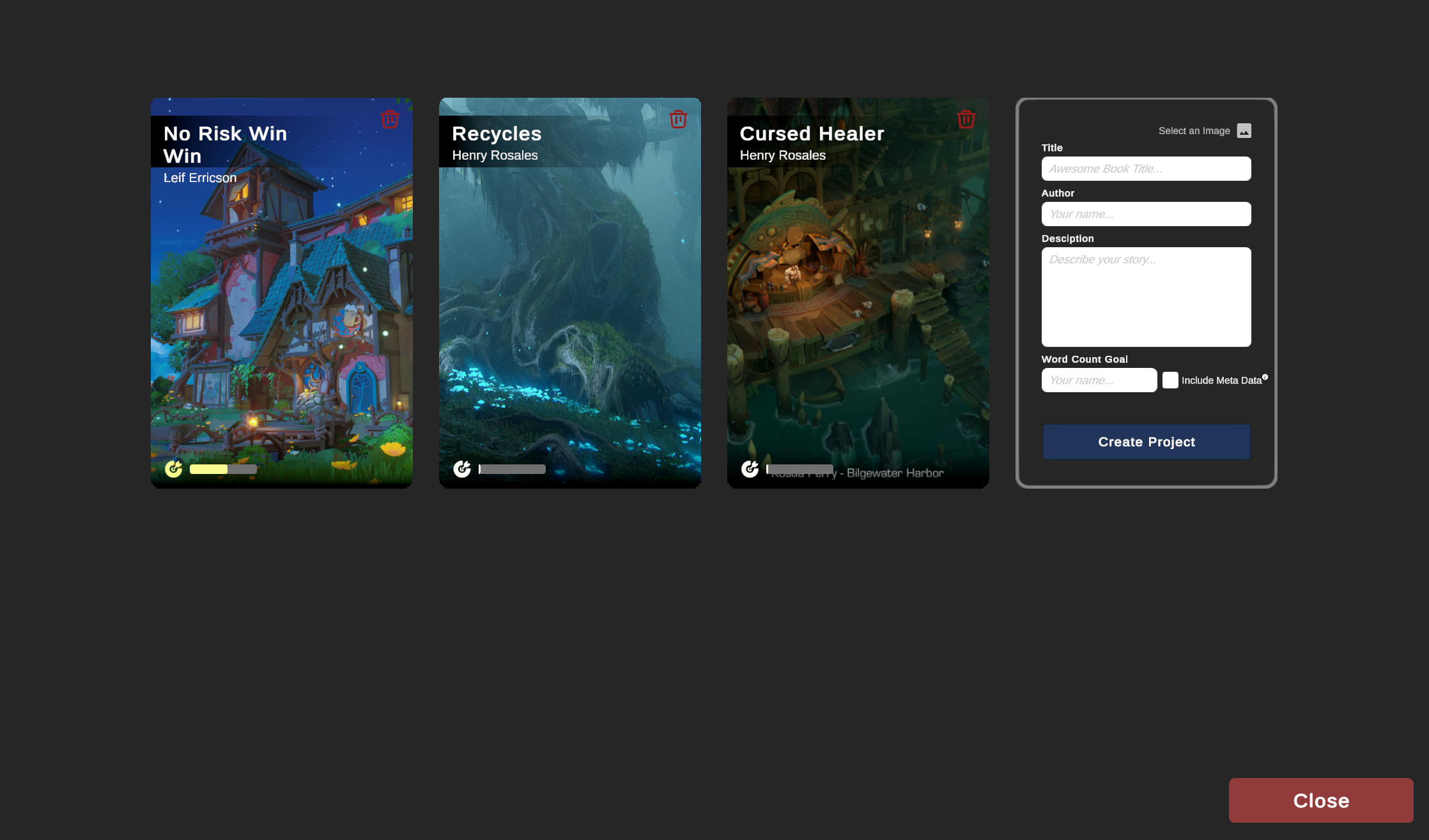Click the No Risk Win Win title text
The width and height of the screenshot is (1429, 840).
pyautogui.click(x=226, y=144)
